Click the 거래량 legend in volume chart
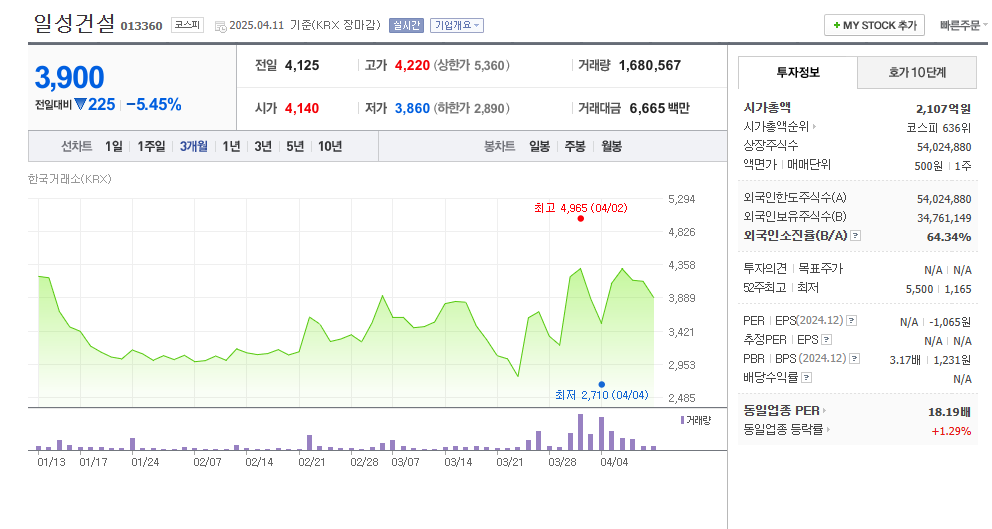Viewport: 992px width, 529px height. coord(696,420)
